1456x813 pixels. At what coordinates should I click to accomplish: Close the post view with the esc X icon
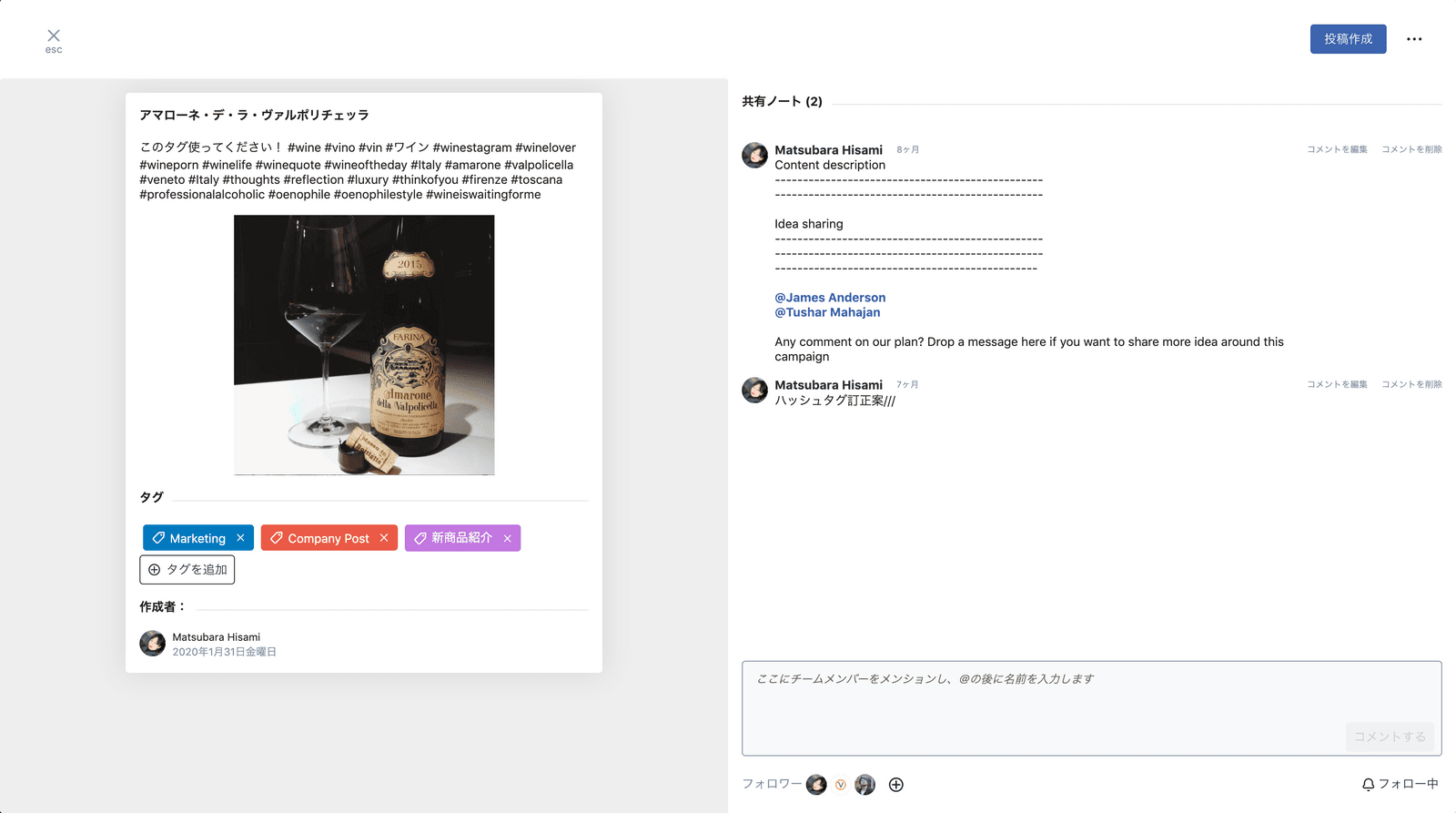54,36
